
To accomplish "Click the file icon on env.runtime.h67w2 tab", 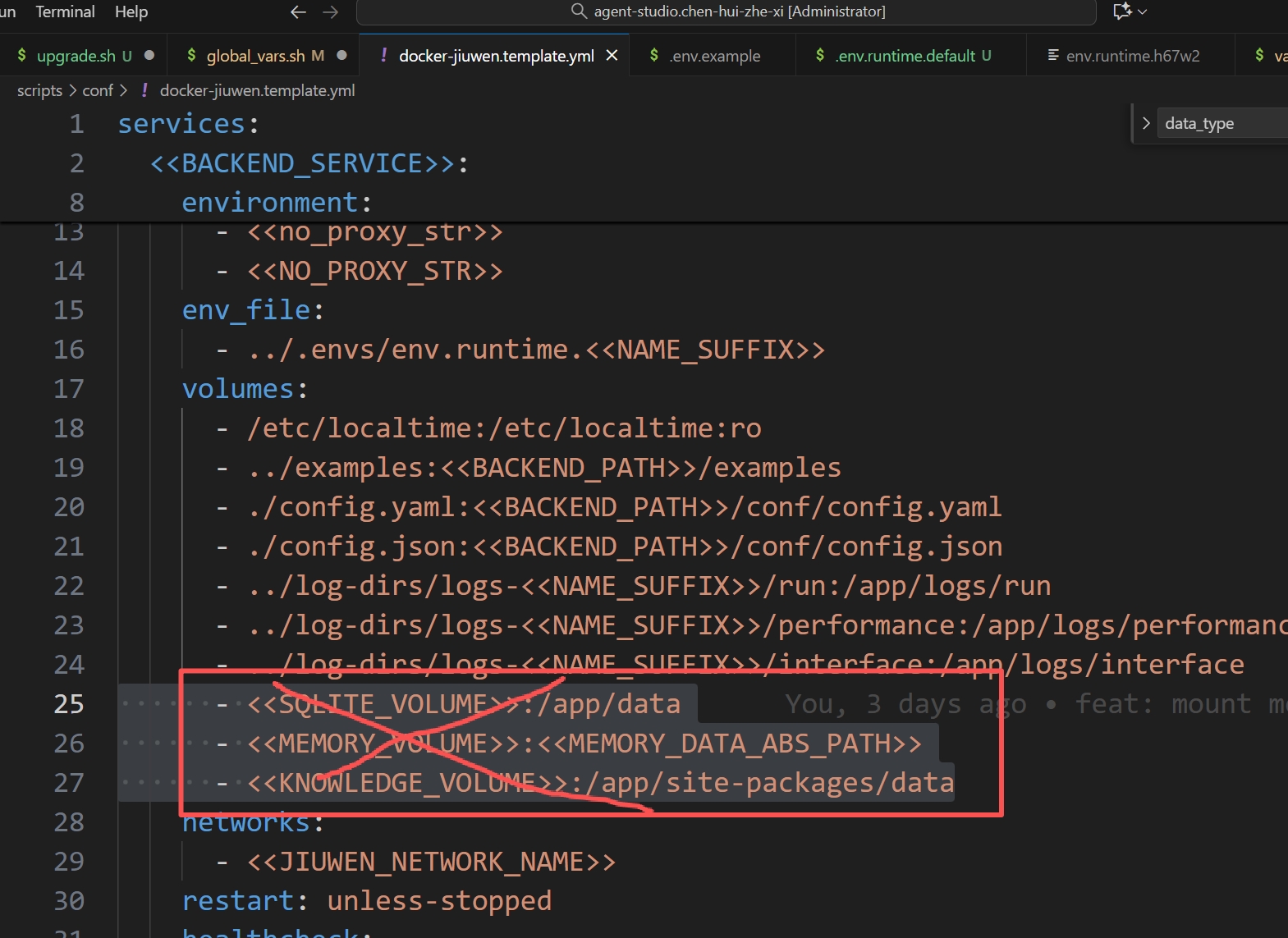I will click(1052, 55).
